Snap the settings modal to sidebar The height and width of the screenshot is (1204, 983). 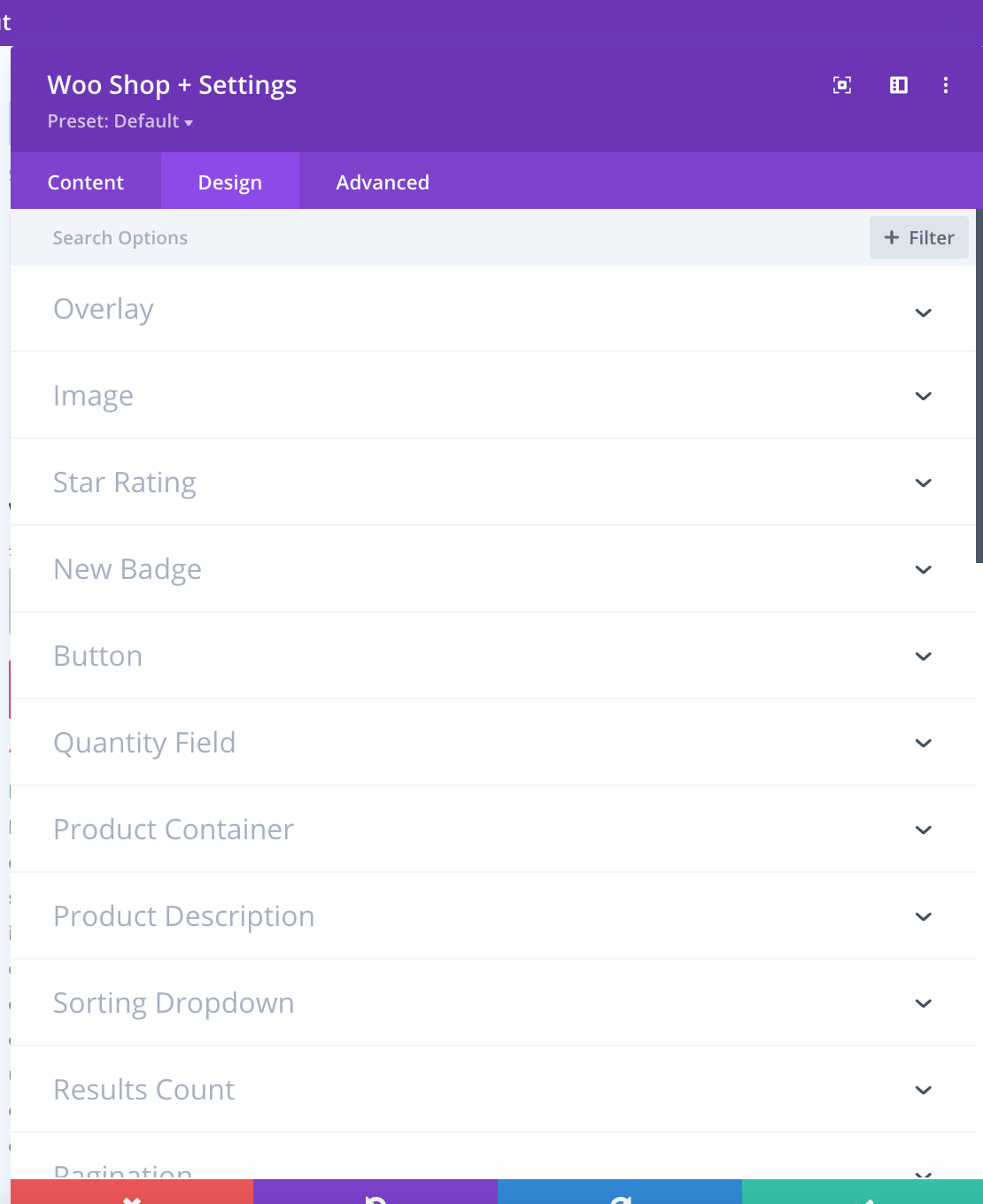click(x=899, y=85)
